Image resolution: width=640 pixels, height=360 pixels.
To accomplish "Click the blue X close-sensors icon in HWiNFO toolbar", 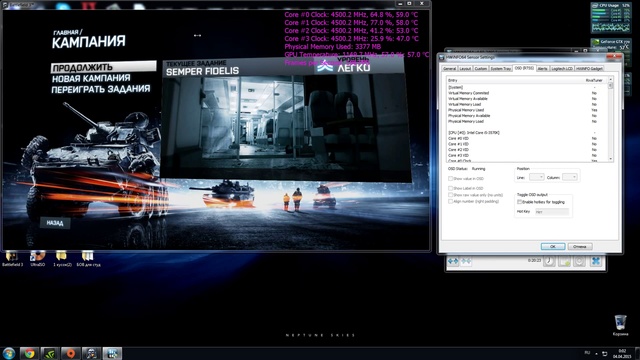I will pyautogui.click(x=596, y=261).
